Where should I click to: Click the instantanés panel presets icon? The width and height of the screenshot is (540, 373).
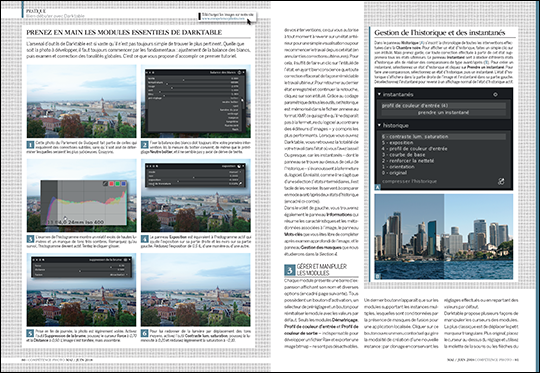click(x=495, y=94)
